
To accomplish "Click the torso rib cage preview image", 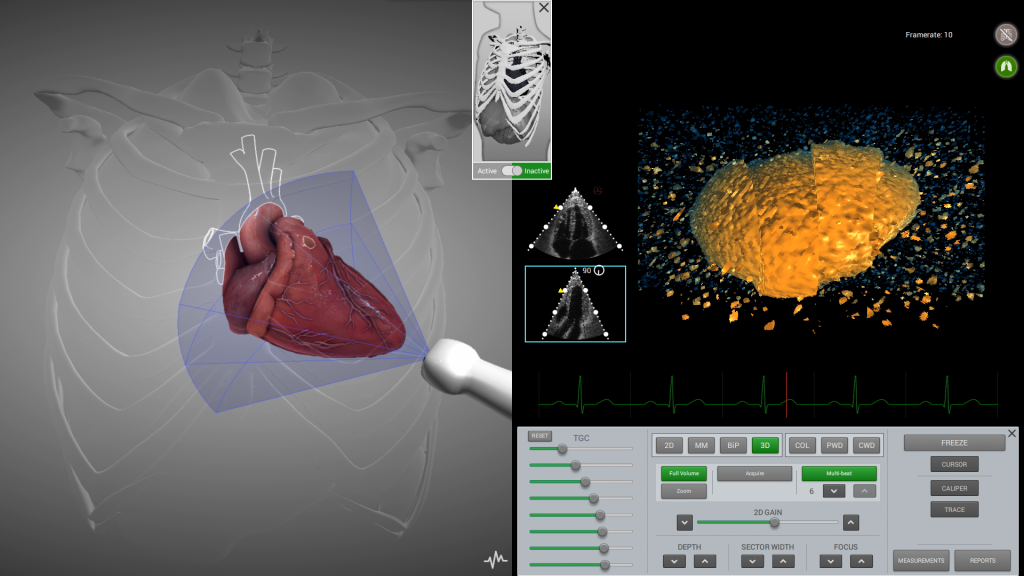I will click(512, 82).
